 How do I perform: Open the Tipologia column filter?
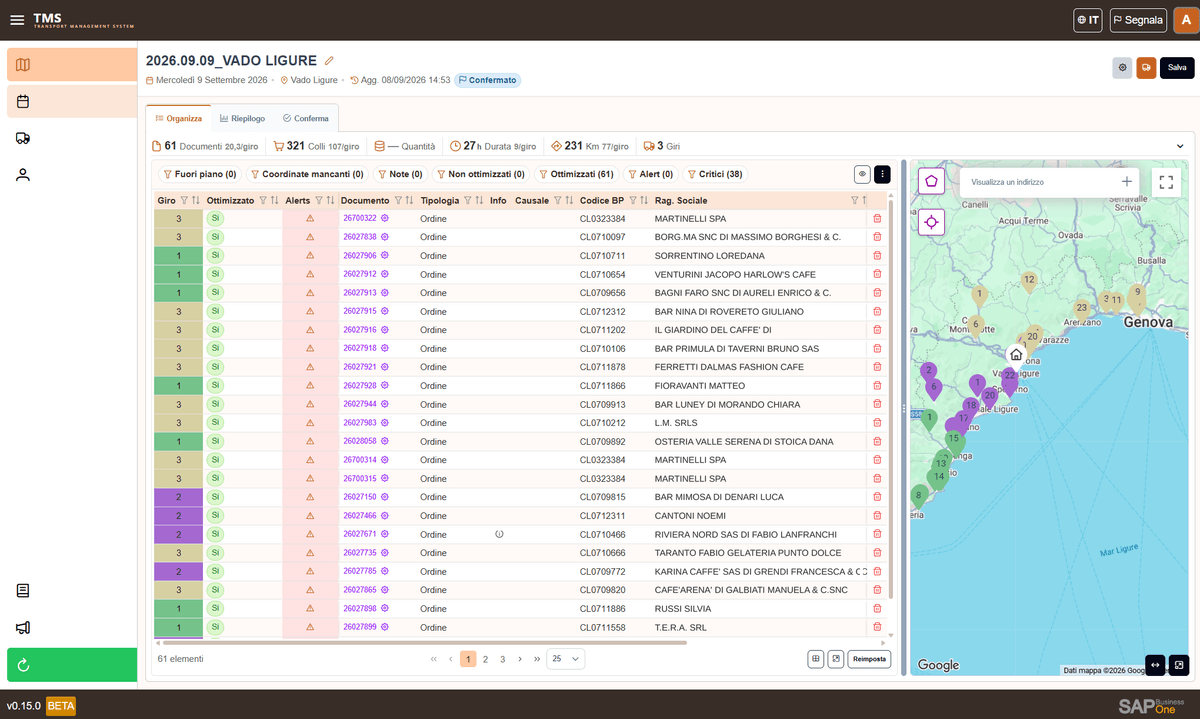[x=467, y=200]
